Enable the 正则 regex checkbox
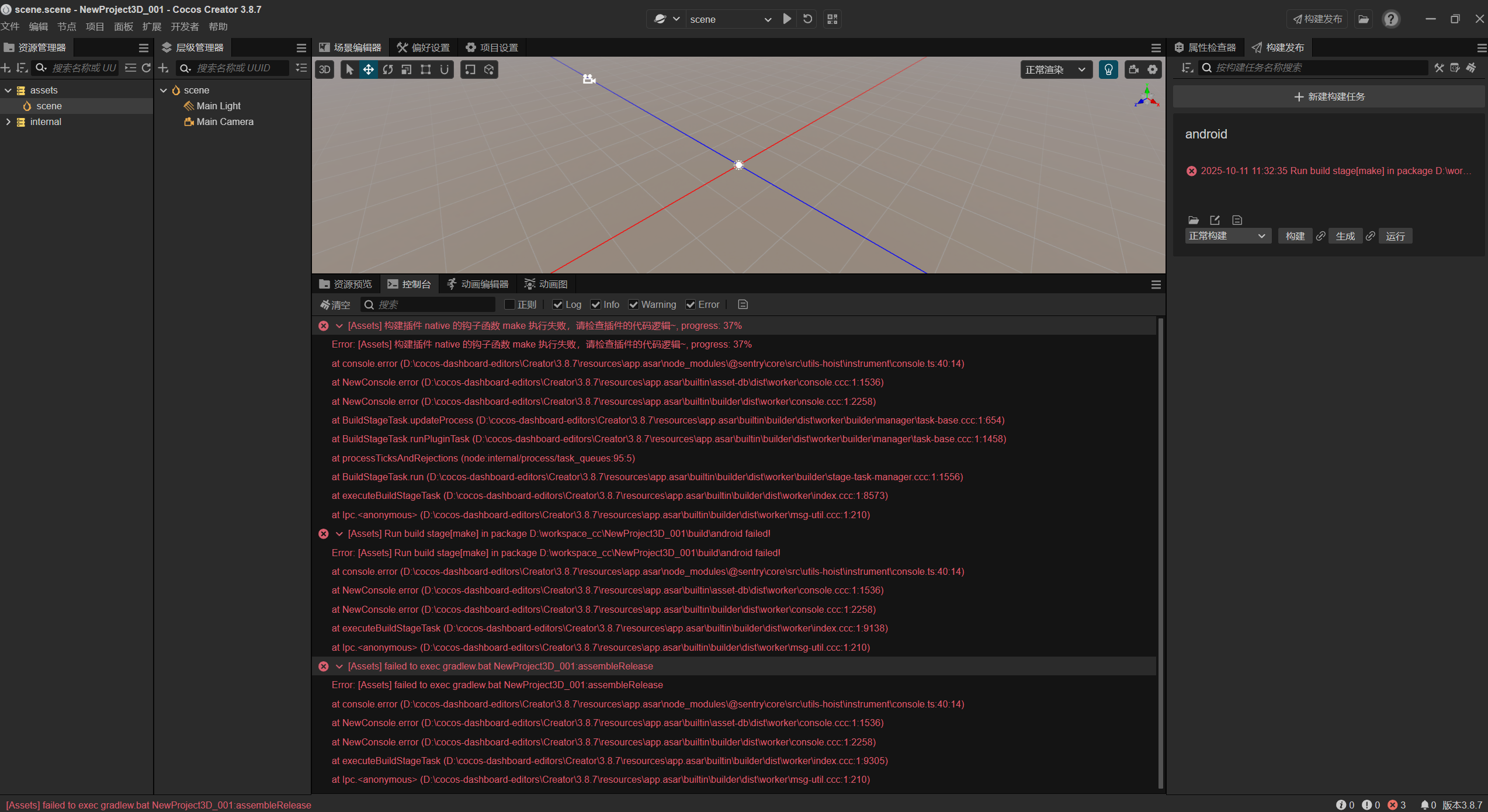The width and height of the screenshot is (1488, 812). point(509,304)
